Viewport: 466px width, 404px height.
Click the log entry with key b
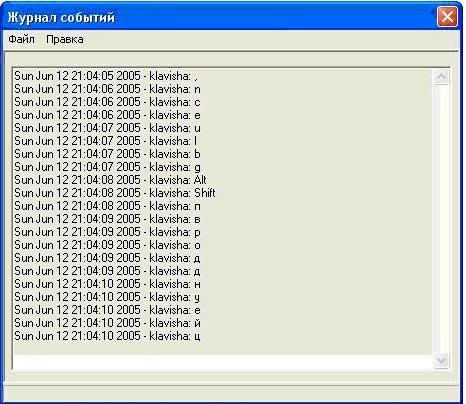pyautogui.click(x=107, y=154)
